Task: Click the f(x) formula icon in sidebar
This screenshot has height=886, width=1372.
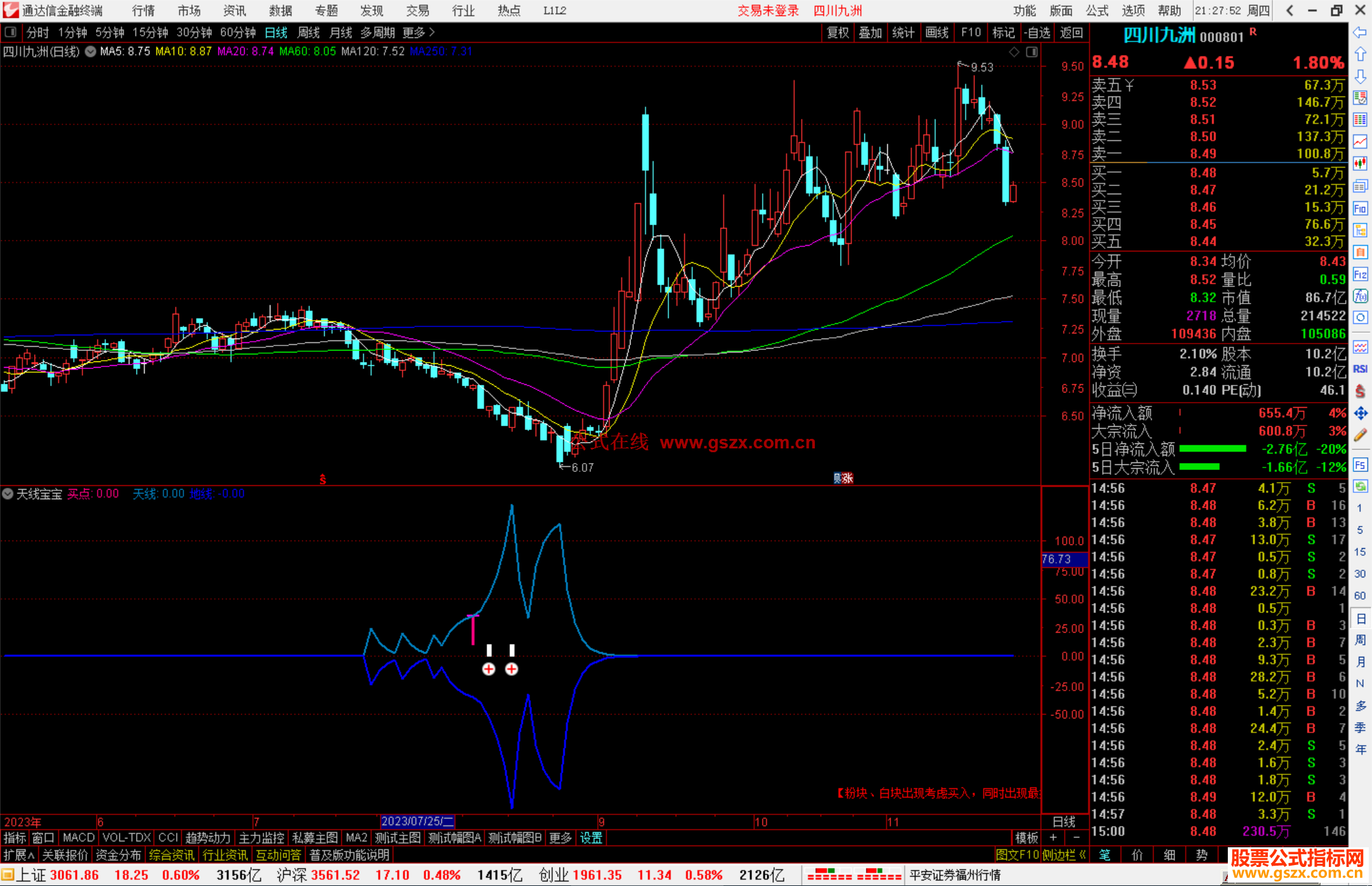Action: (x=1360, y=296)
